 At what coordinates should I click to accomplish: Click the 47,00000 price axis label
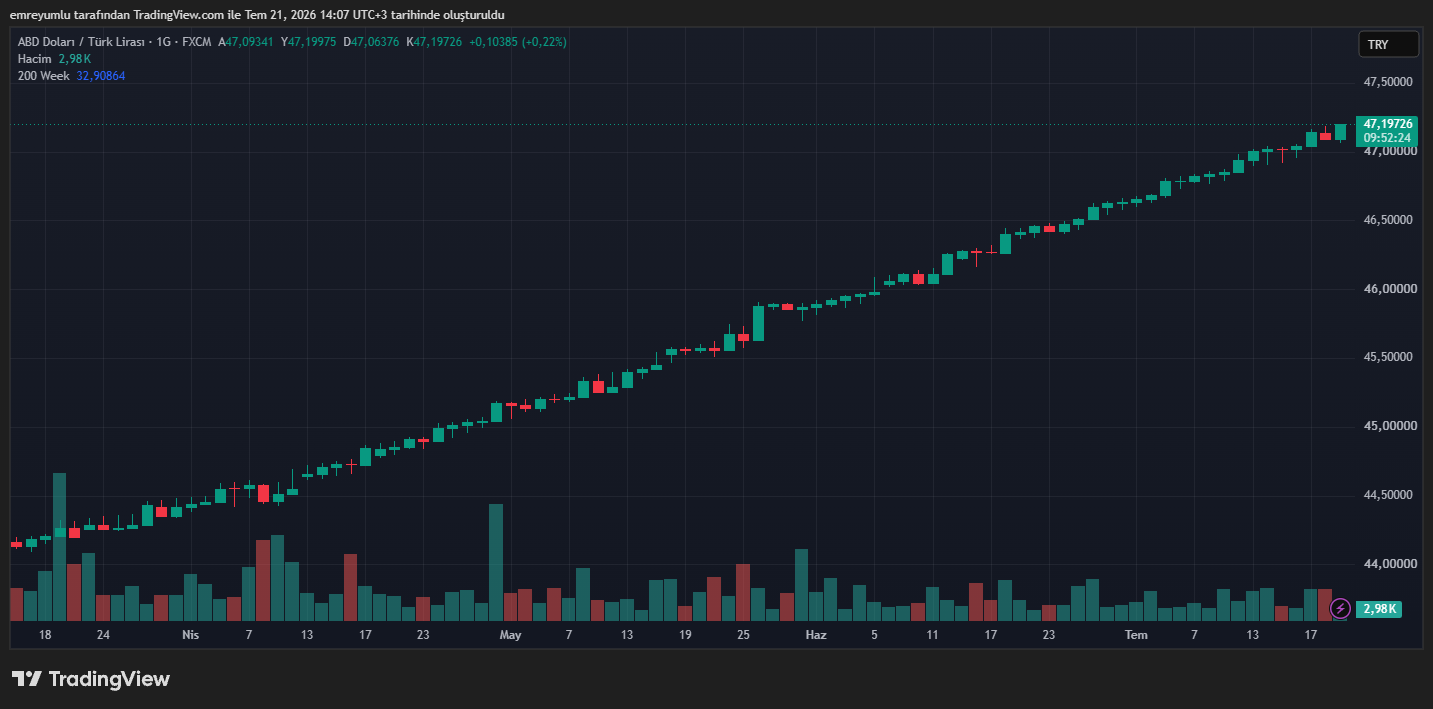[x=1390, y=151]
